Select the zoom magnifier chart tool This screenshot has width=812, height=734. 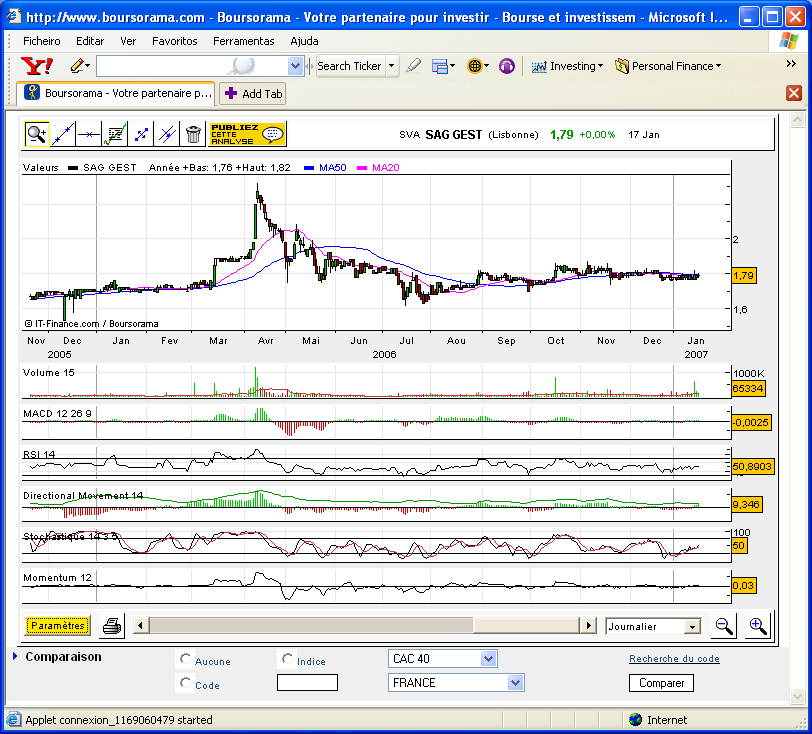[x=37, y=133]
